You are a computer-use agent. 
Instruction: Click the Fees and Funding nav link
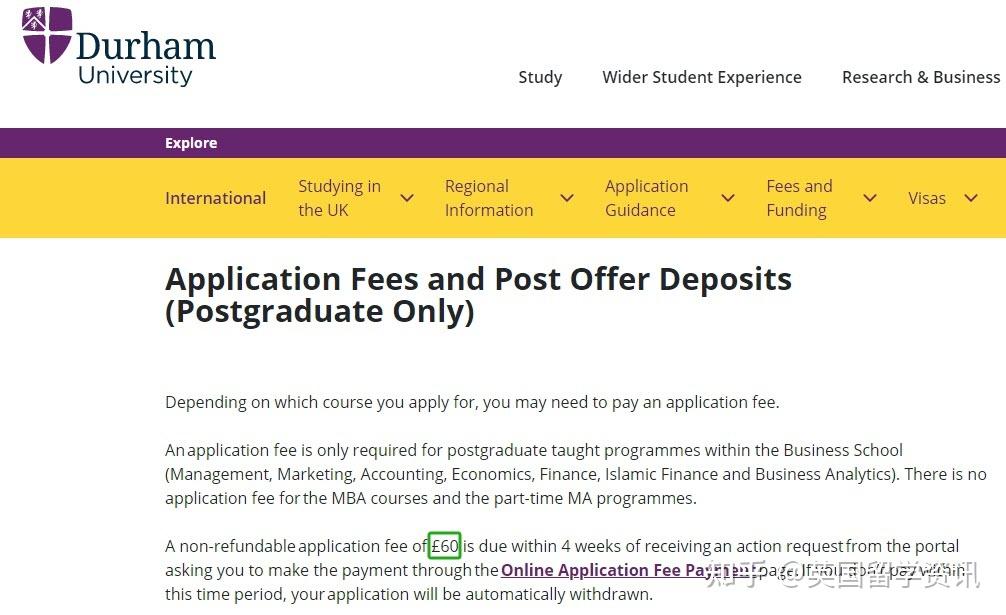pos(799,198)
